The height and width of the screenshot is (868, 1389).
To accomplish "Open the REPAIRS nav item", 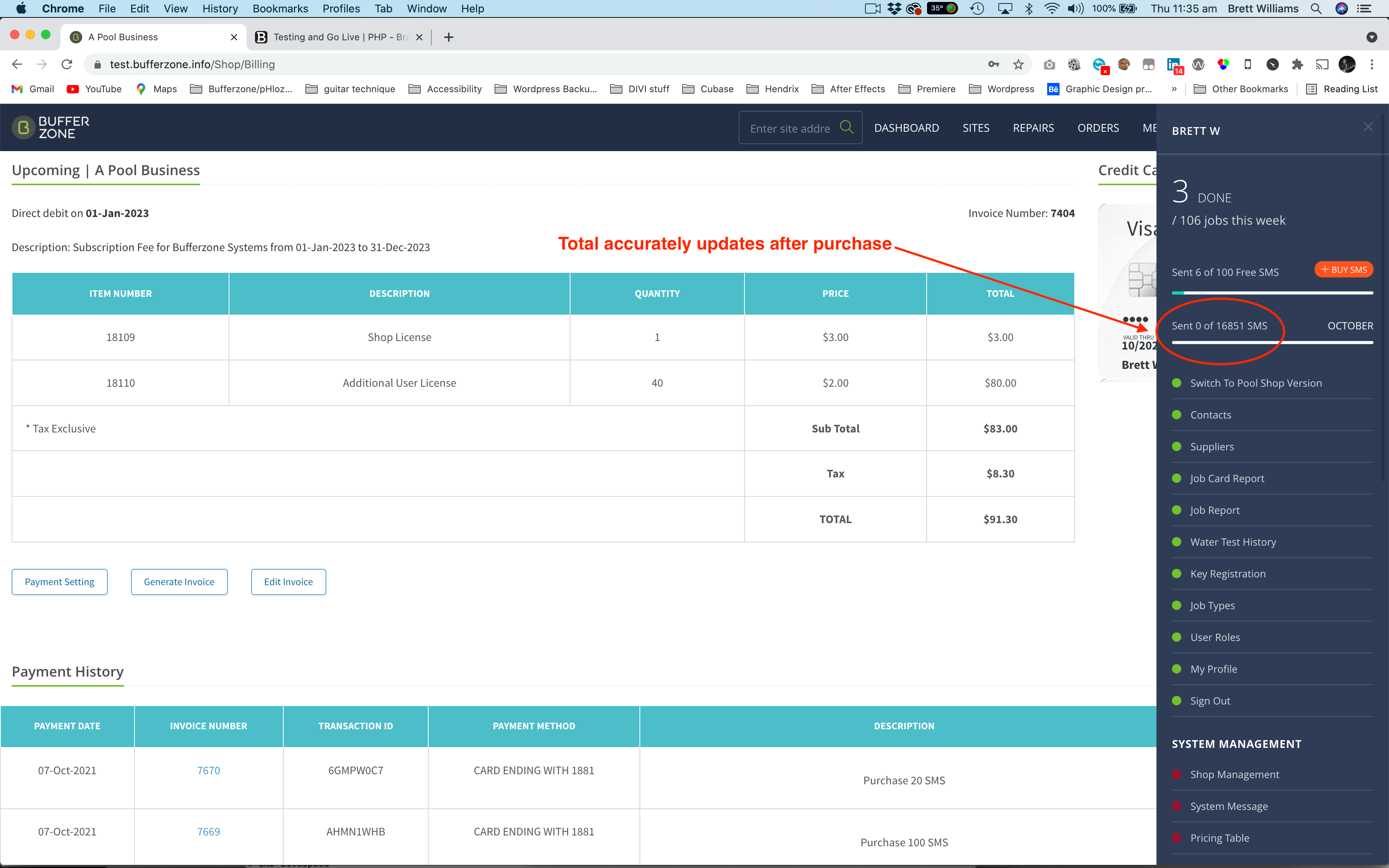I will coord(1033,127).
